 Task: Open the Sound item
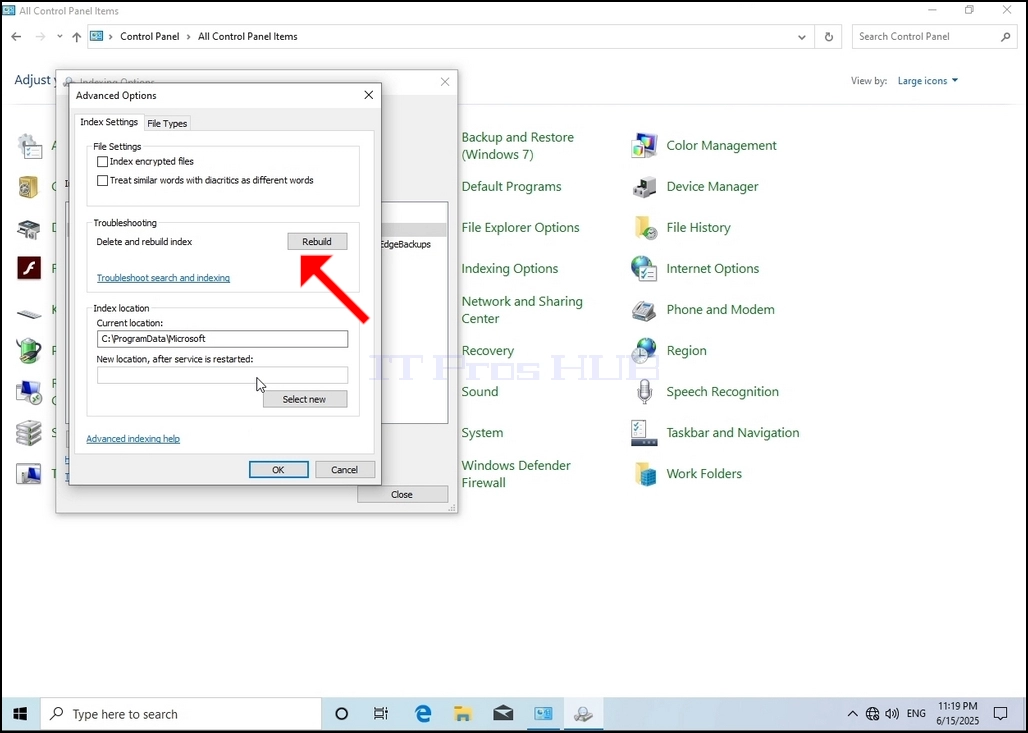[x=480, y=391]
